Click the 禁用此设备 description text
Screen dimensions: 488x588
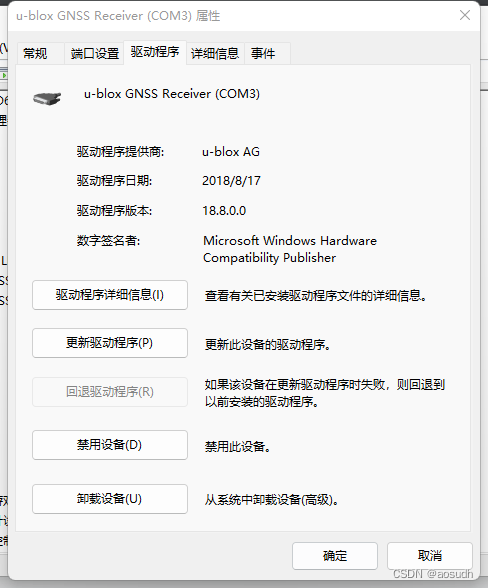click(237, 447)
